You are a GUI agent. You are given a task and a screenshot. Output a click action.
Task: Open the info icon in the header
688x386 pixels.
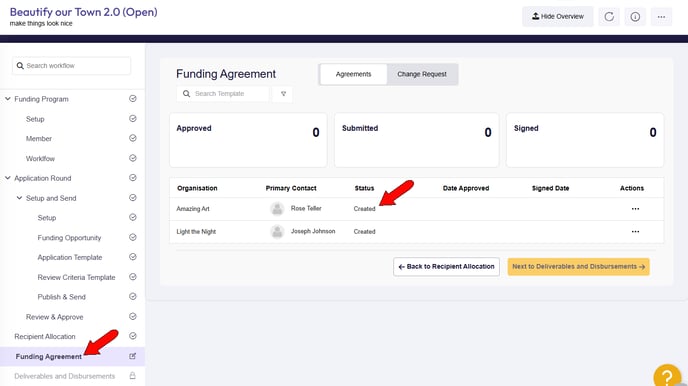[635, 17]
